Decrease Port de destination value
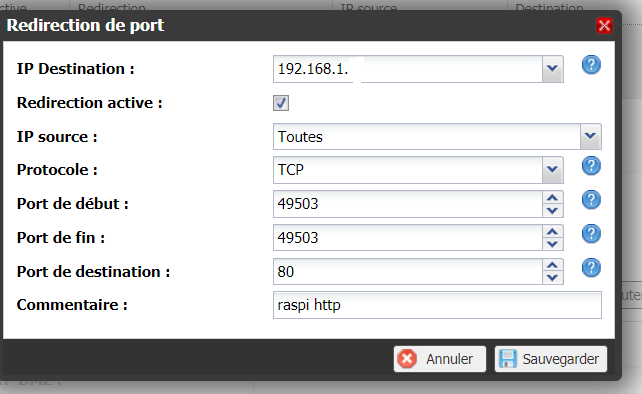The width and height of the screenshot is (642, 394). pos(553,278)
